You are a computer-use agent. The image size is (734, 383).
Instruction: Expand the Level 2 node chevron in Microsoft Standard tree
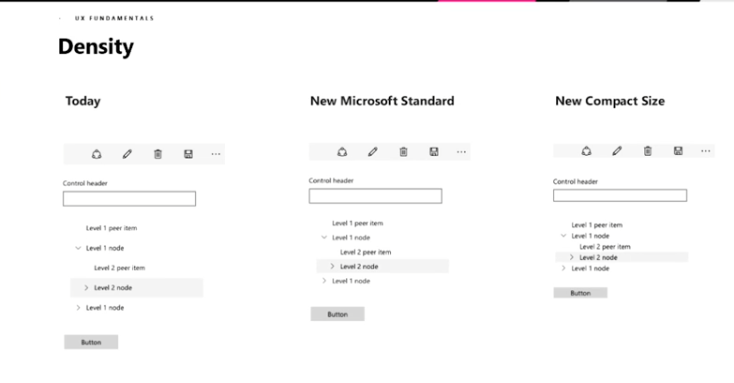pyautogui.click(x=332, y=266)
